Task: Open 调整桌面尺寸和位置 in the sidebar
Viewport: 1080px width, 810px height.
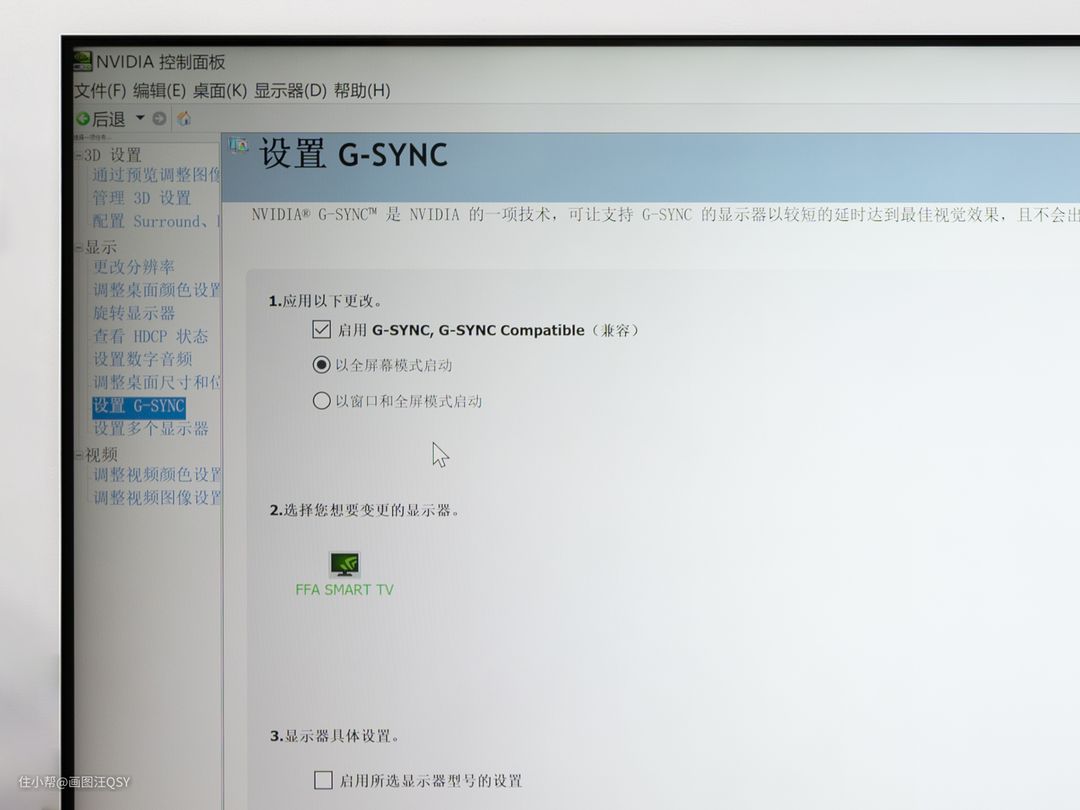Action: (x=157, y=382)
